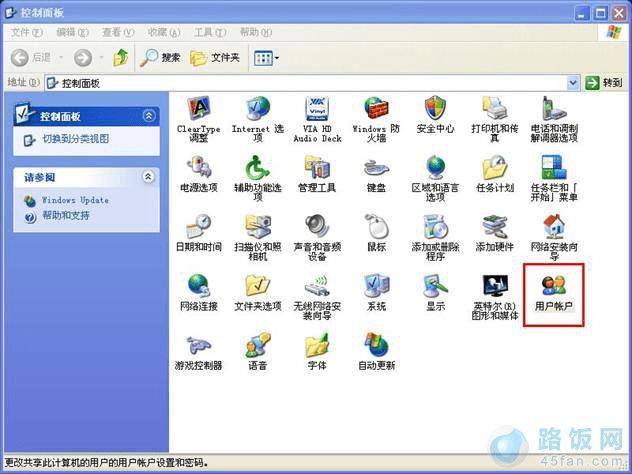Open 用户帐户 icon
This screenshot has height=474, width=632.
pos(554,285)
